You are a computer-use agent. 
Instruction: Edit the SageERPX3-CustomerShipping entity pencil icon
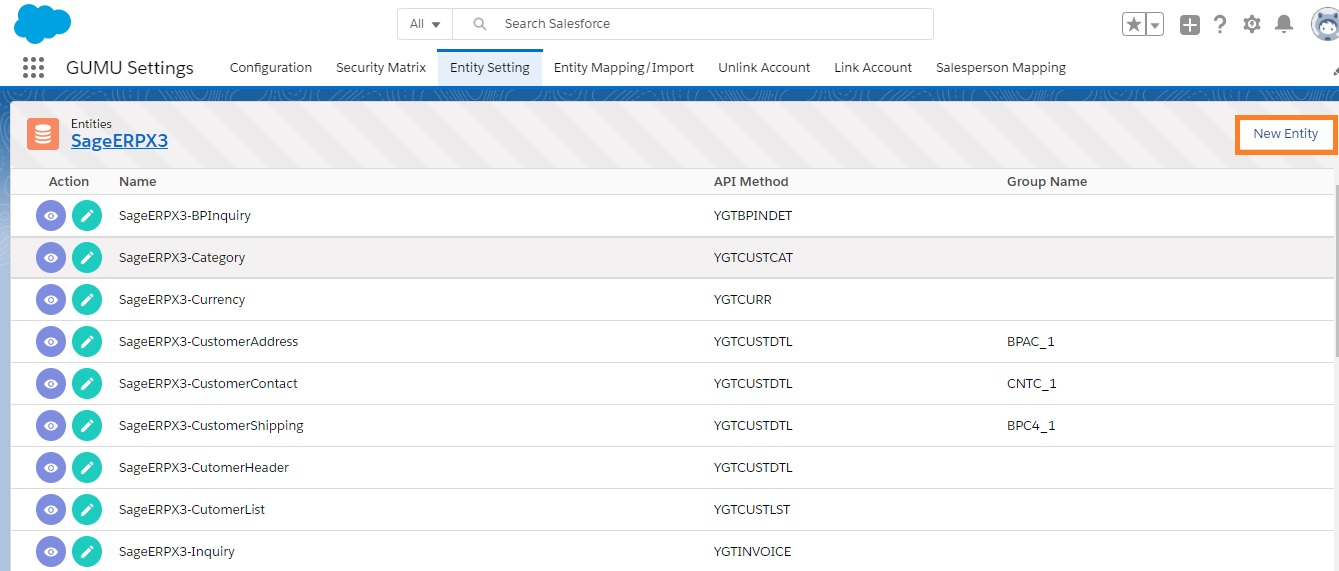87,425
